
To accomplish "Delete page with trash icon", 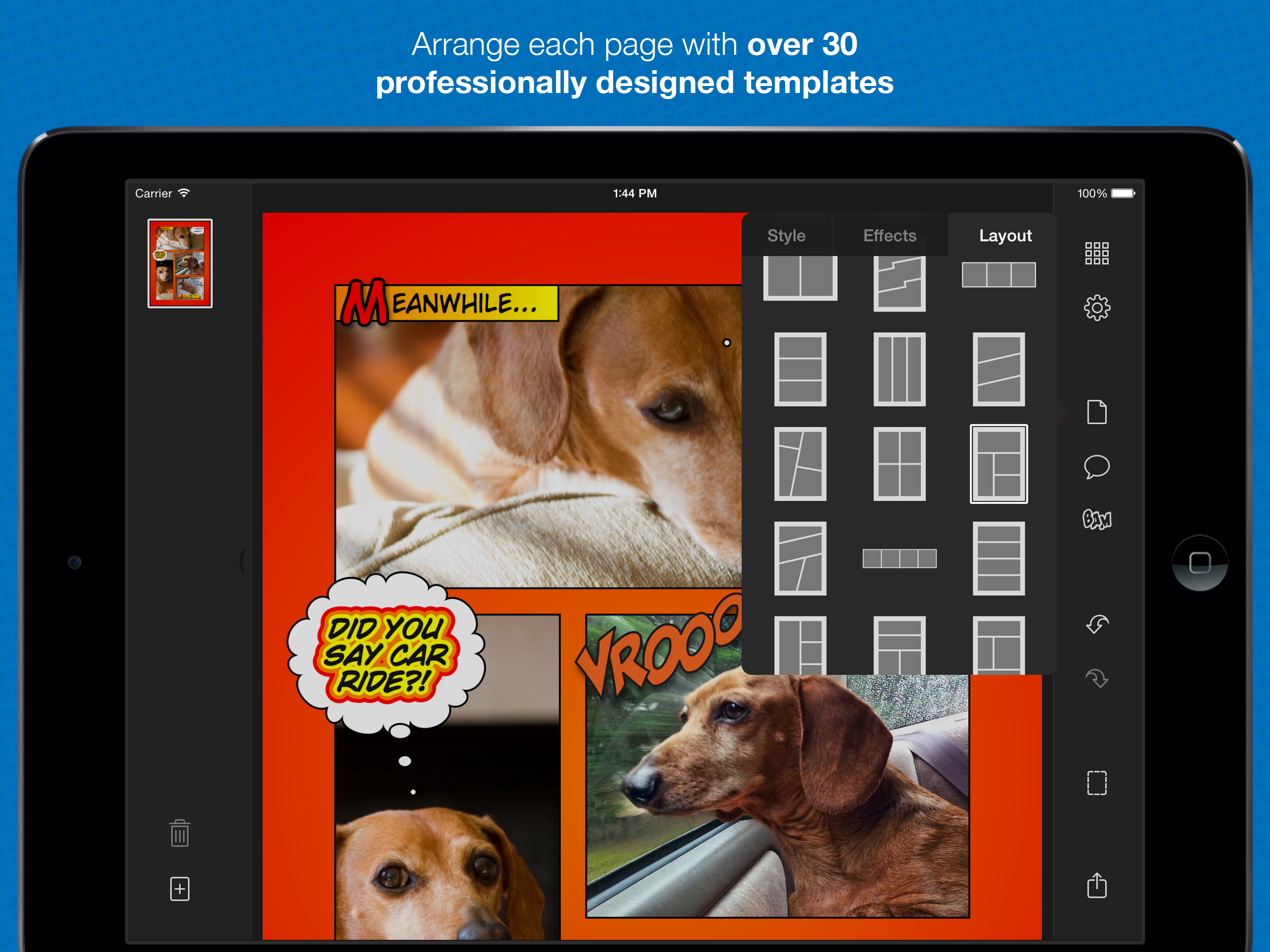I will click(180, 833).
